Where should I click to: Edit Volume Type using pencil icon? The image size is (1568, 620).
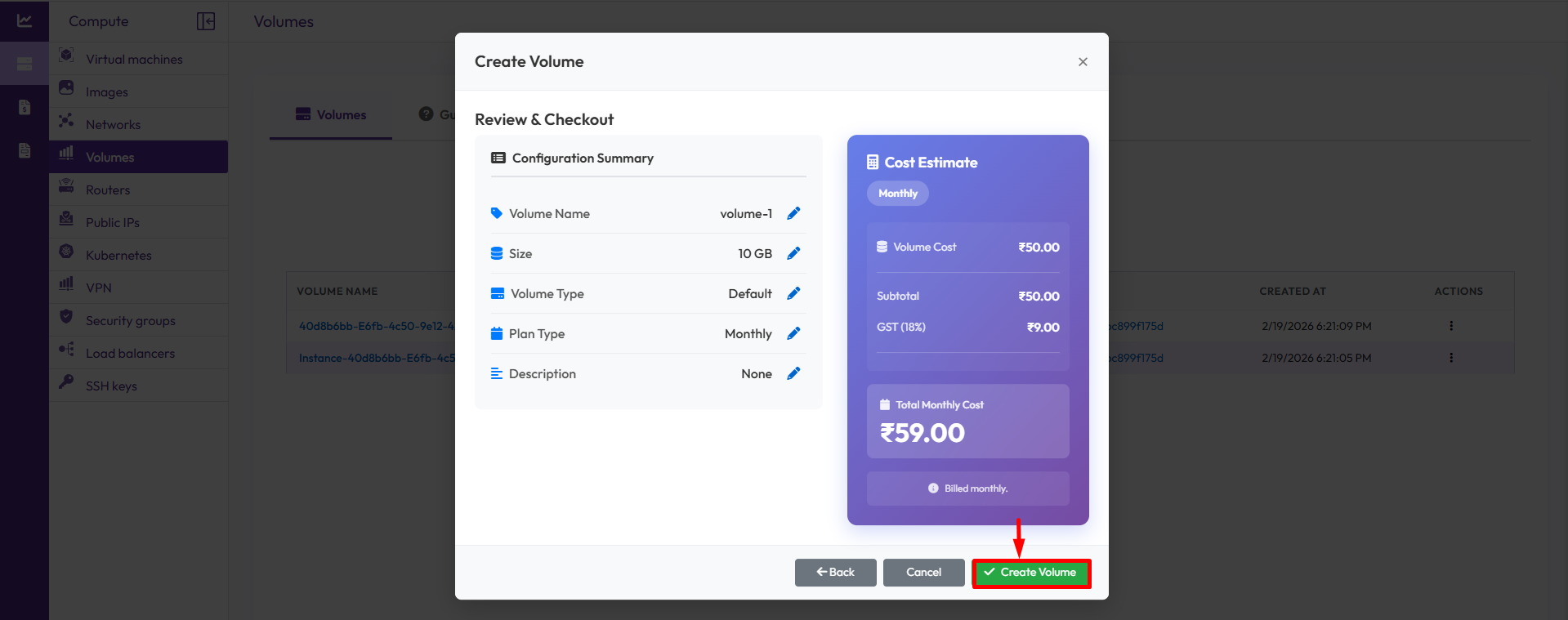(x=793, y=293)
